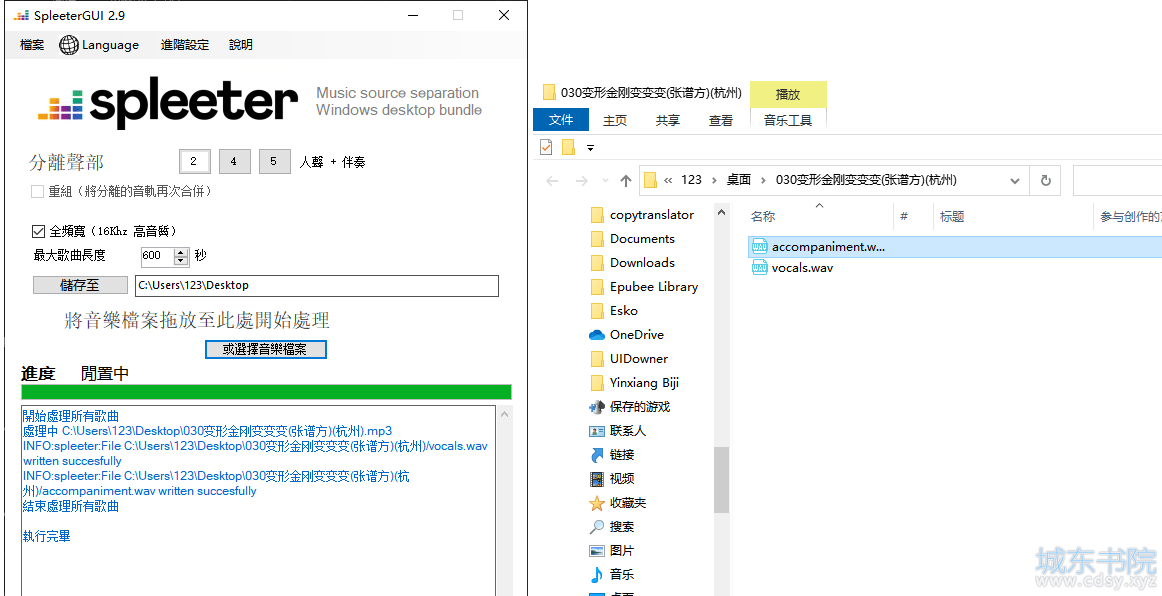Image resolution: width=1162 pixels, height=596 pixels.
Task: Open the 說明 menu
Action: [x=241, y=45]
